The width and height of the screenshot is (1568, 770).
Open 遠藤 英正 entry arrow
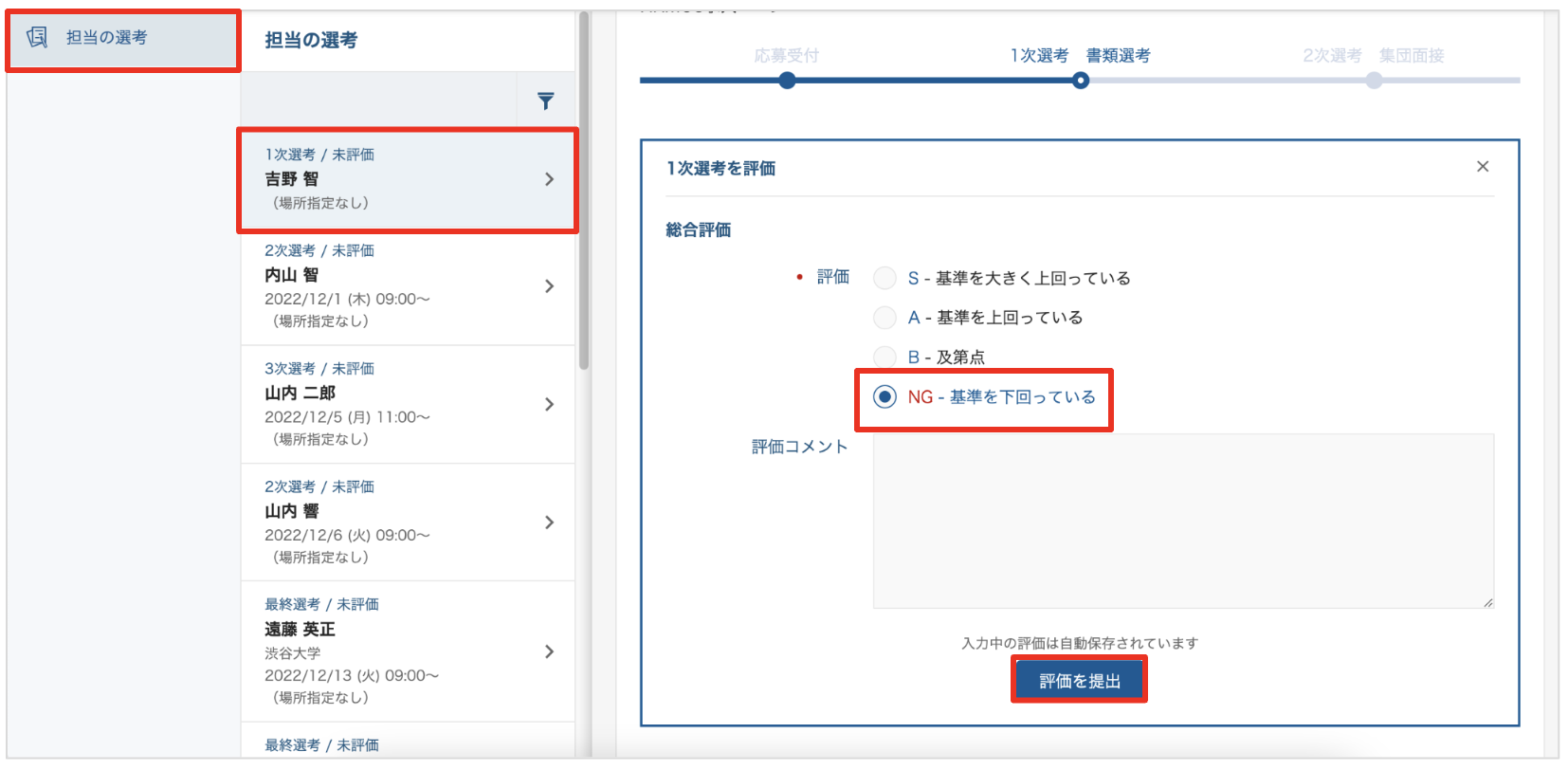tap(549, 651)
